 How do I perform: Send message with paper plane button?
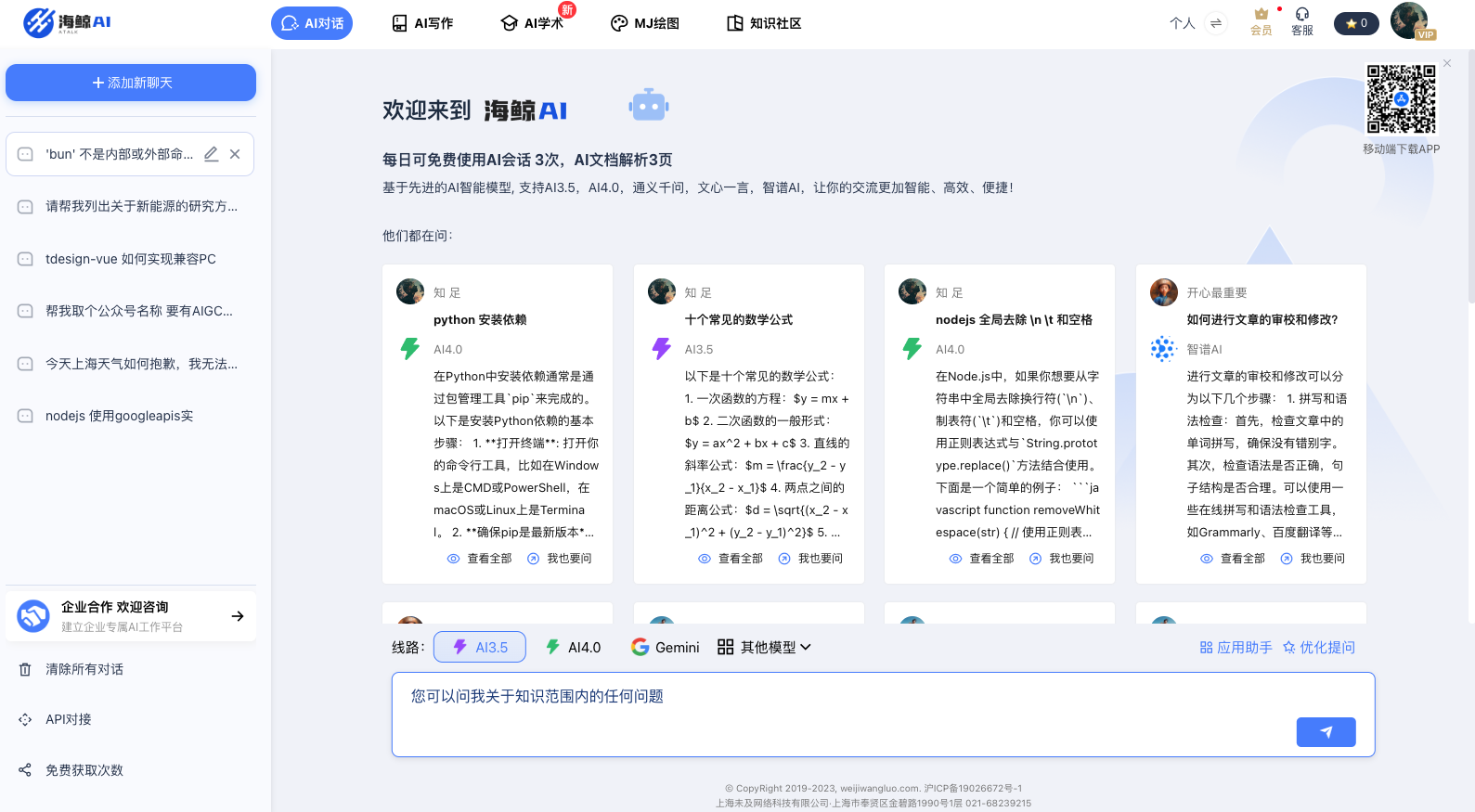pyautogui.click(x=1326, y=732)
